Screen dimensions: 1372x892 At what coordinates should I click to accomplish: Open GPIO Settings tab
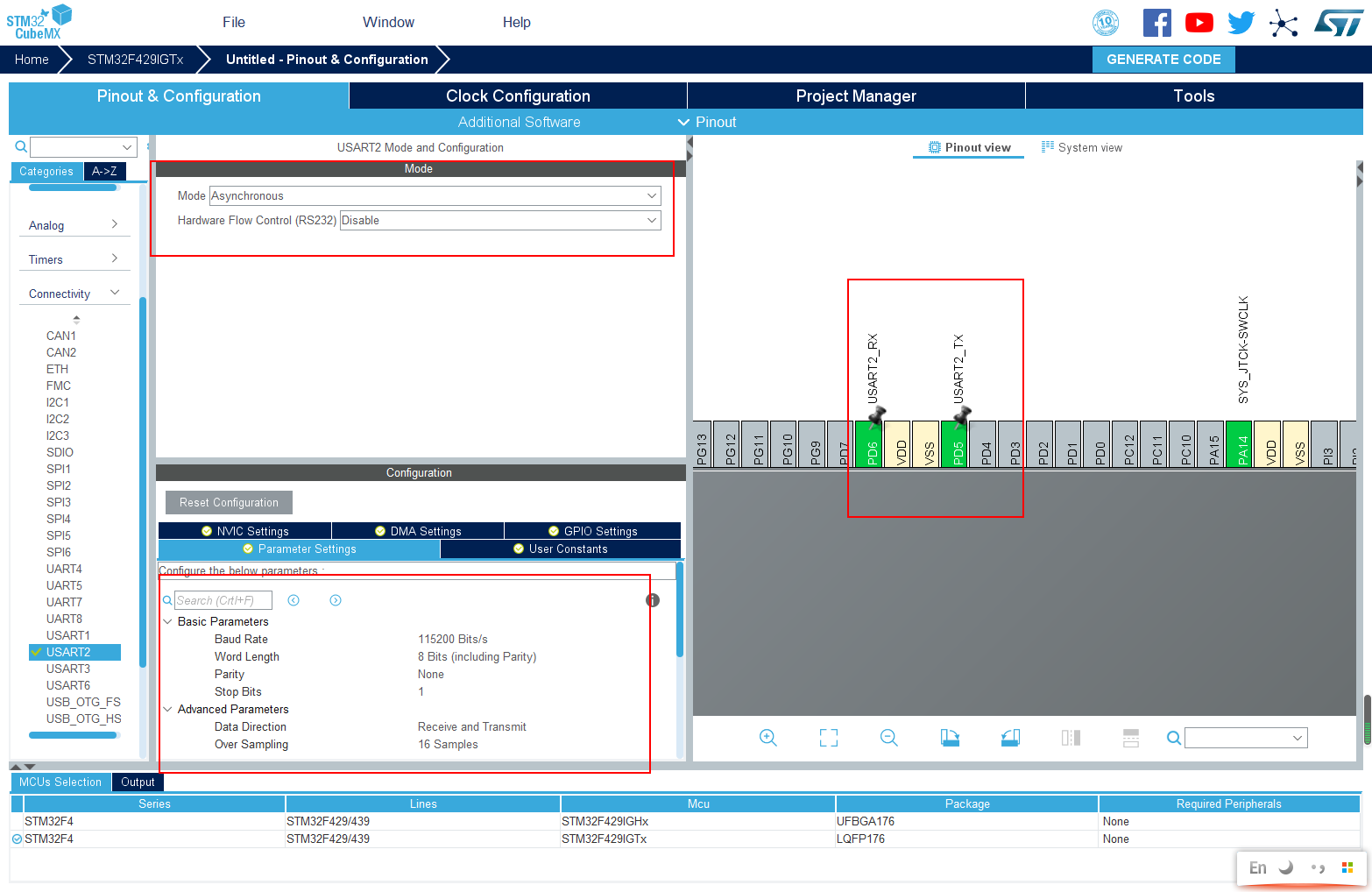point(593,531)
